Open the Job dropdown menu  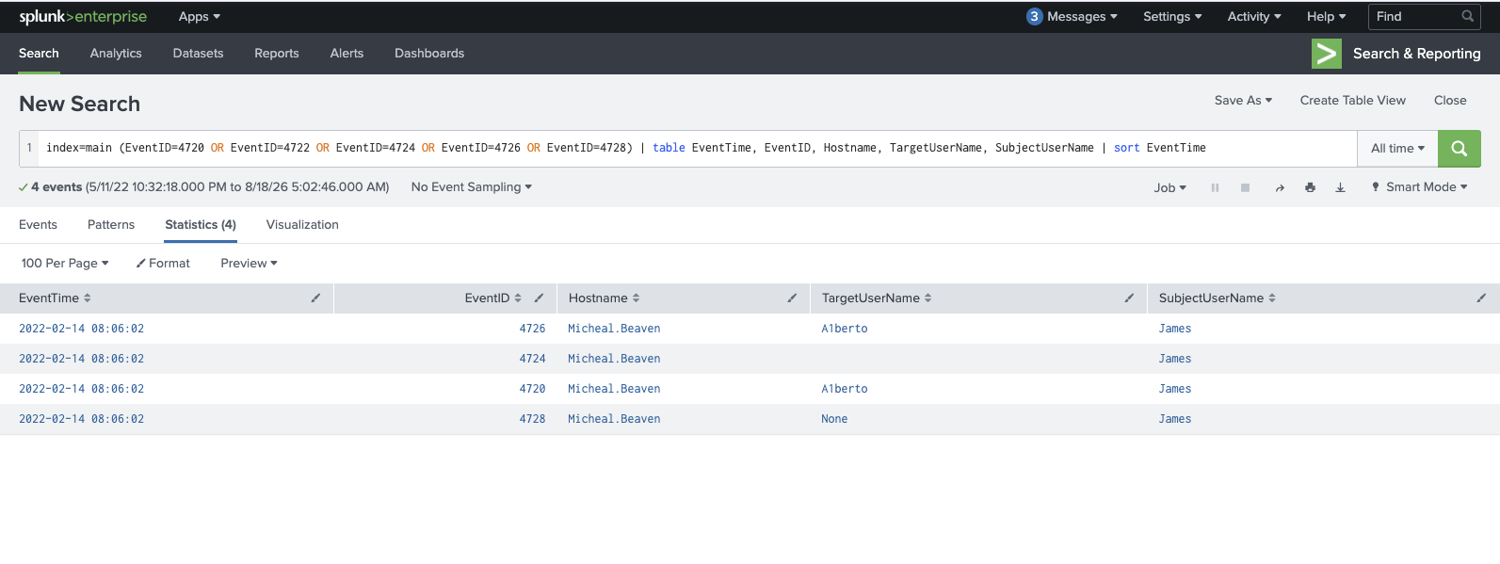pos(1170,187)
